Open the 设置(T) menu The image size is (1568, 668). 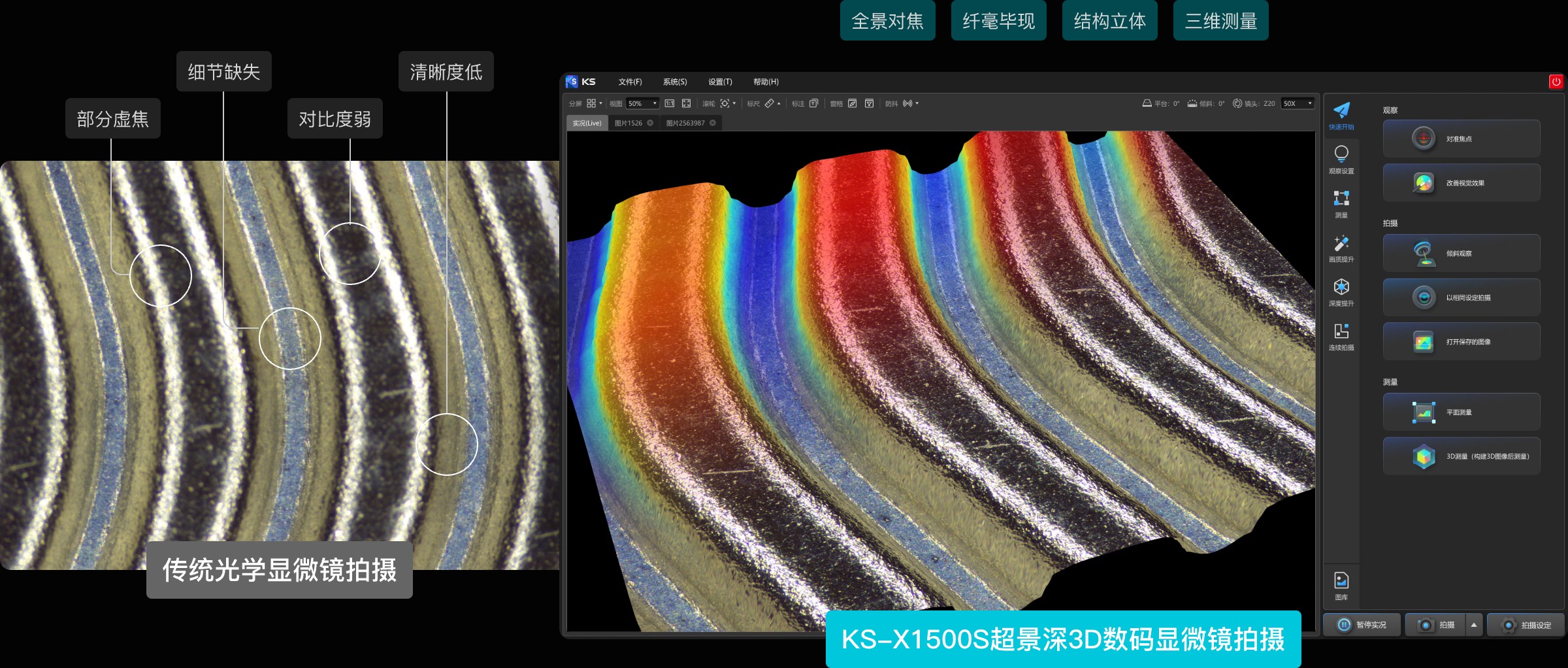click(720, 82)
